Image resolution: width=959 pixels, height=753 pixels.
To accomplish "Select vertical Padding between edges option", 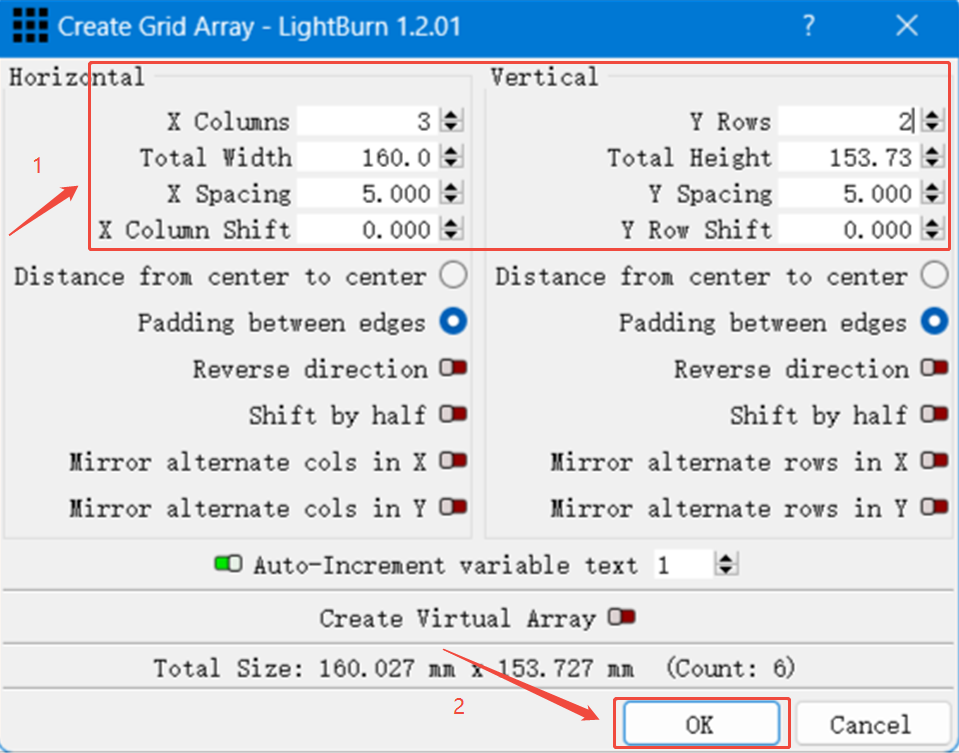I will (x=934, y=322).
